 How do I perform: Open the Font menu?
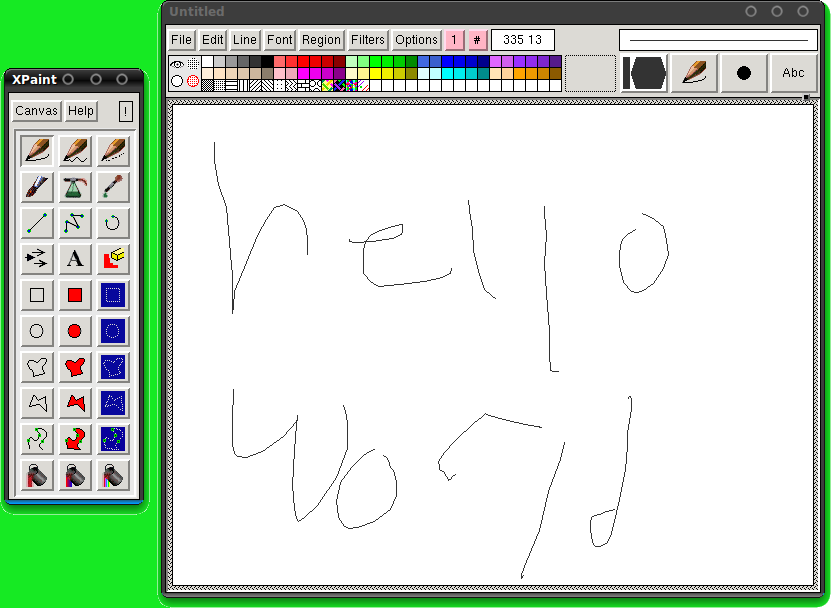279,39
